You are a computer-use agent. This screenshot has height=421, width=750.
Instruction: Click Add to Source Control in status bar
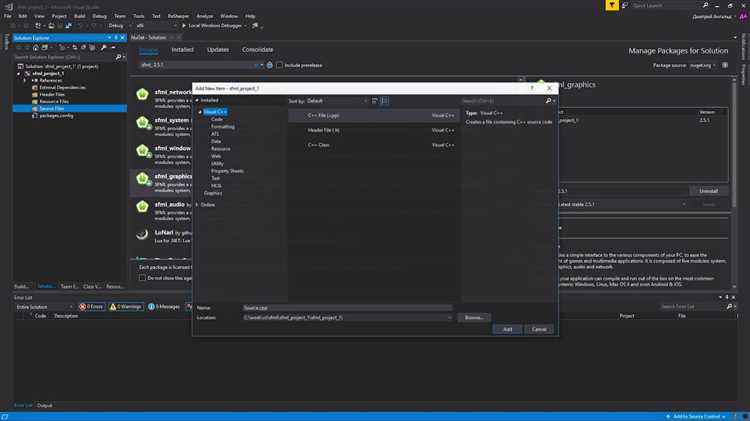pos(695,417)
